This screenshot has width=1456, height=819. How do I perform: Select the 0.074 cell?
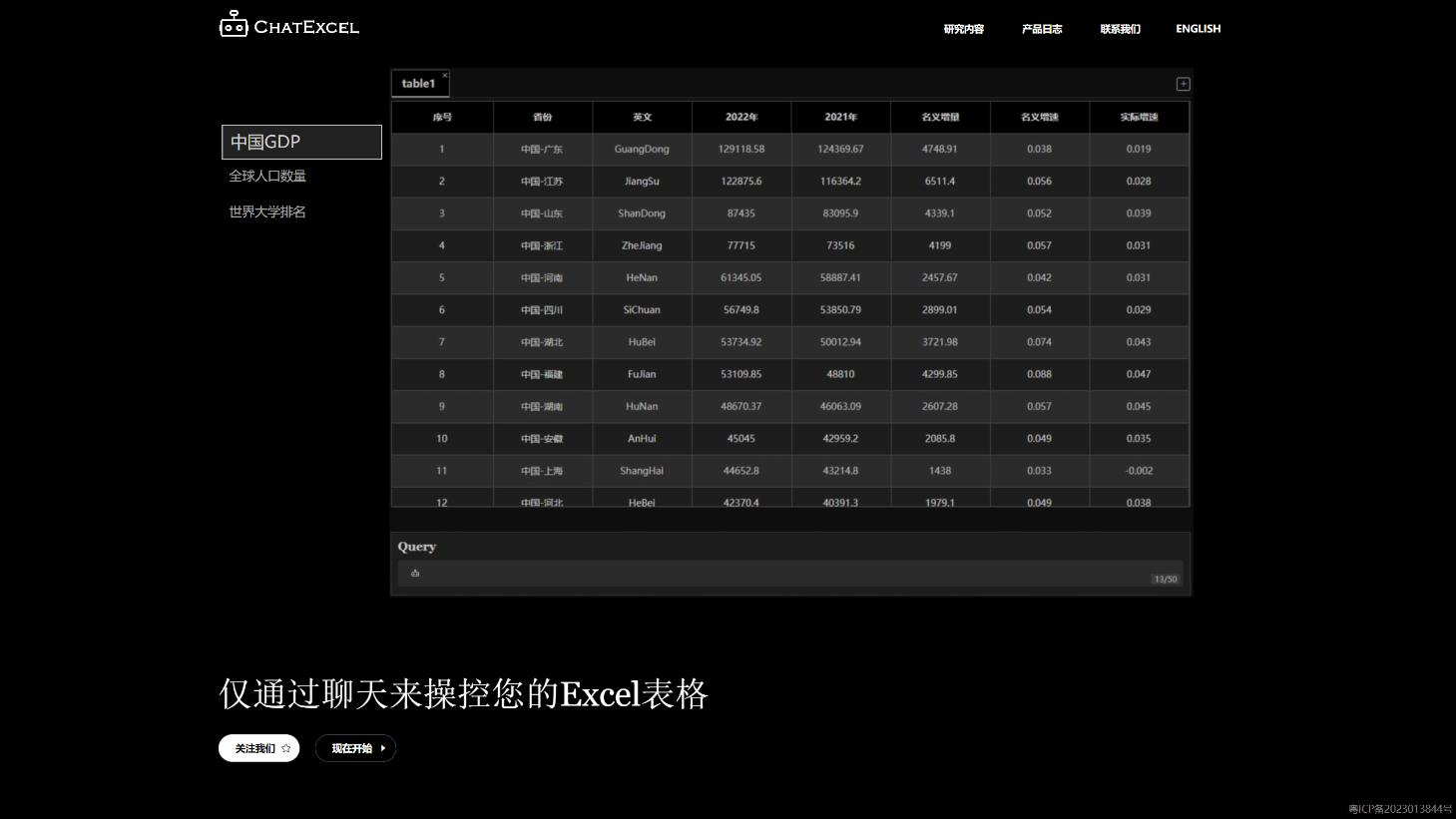[1039, 342]
